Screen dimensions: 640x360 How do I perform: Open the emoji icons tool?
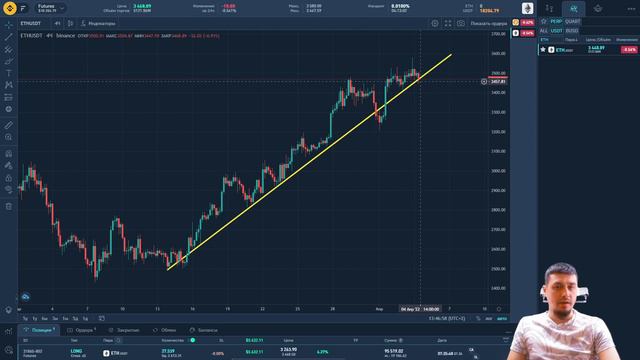[9, 109]
